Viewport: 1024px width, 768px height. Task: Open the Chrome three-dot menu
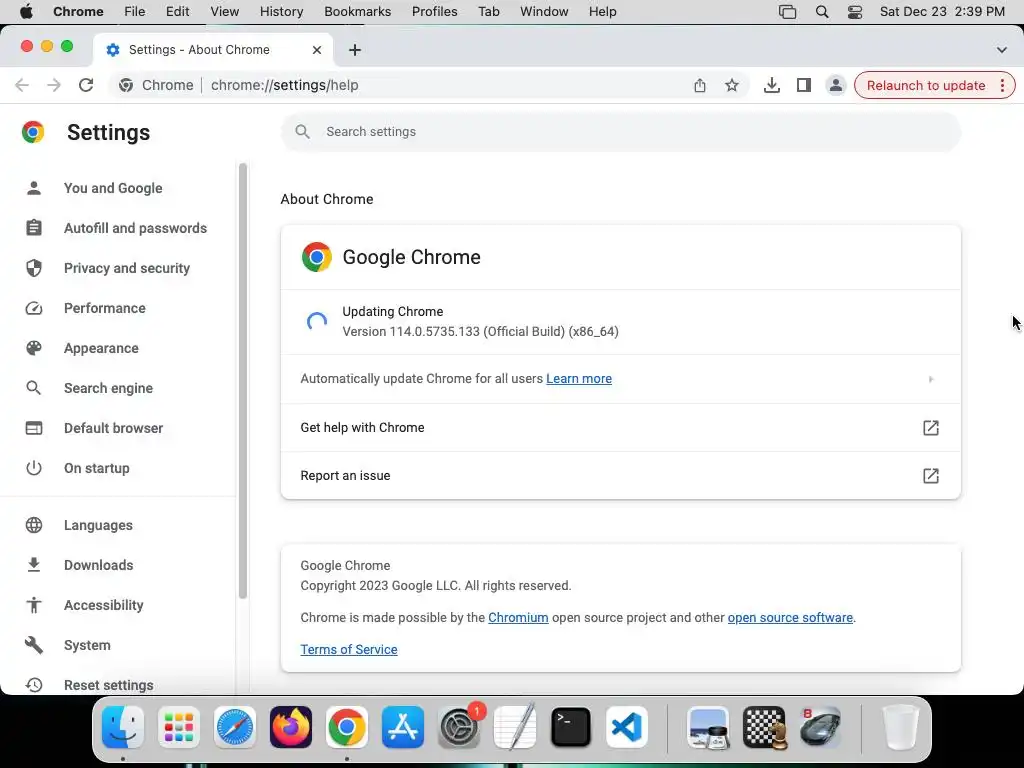(1002, 85)
